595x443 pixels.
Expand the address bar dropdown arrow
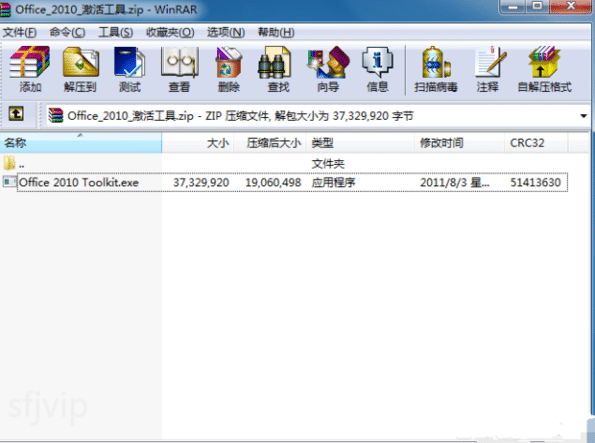(x=583, y=115)
